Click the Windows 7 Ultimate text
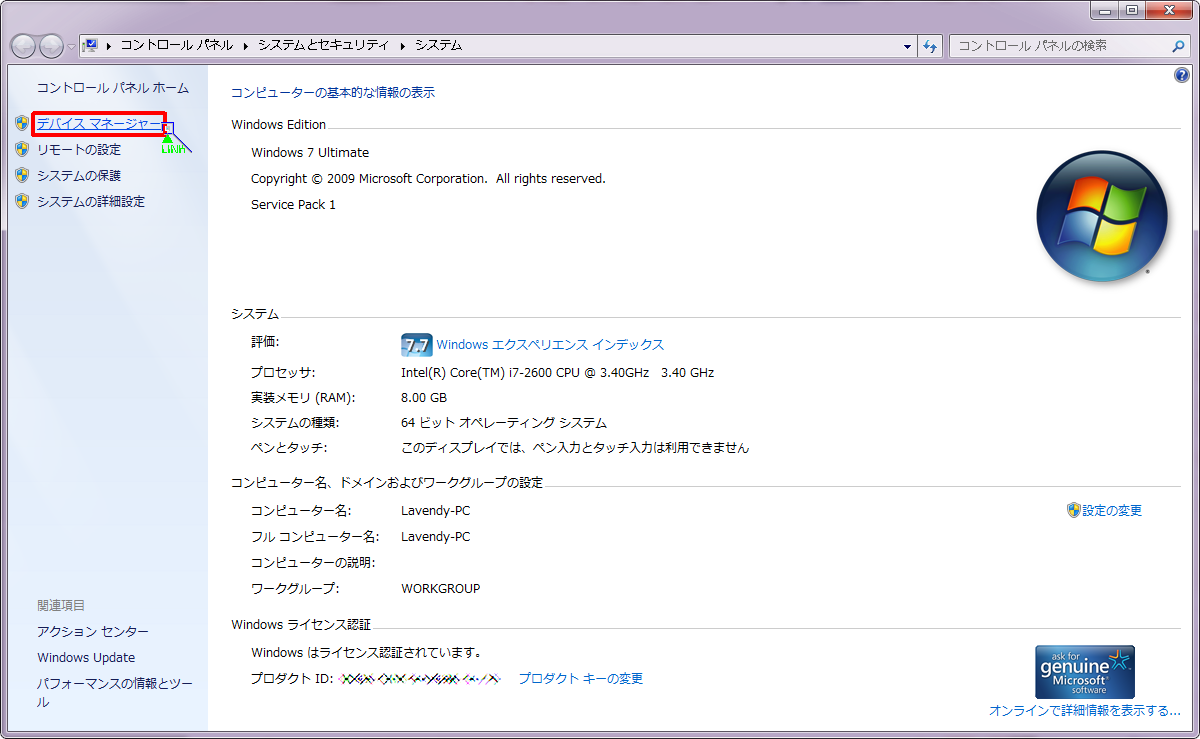 (x=310, y=152)
